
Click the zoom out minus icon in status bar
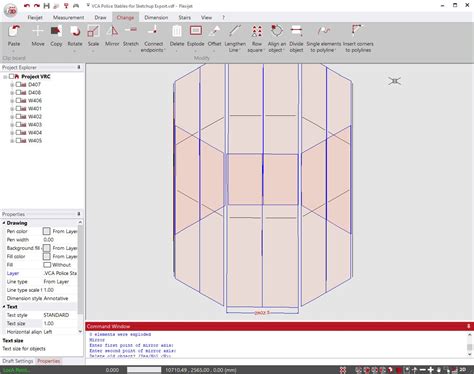422,370
